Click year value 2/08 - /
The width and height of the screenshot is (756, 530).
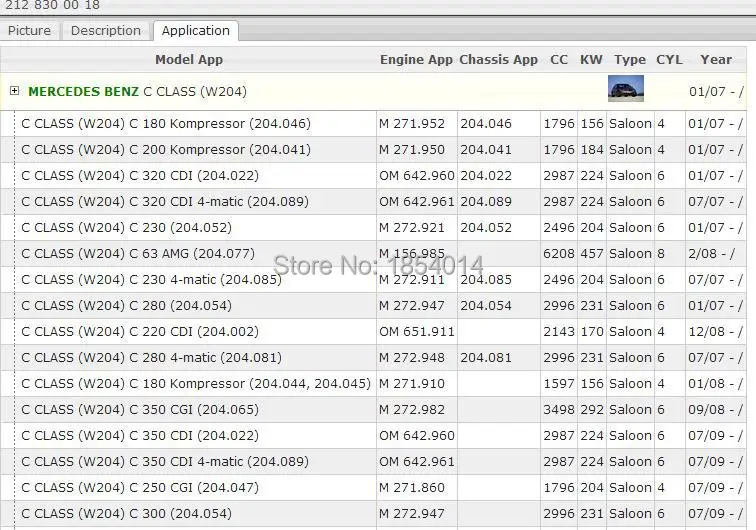coord(712,254)
